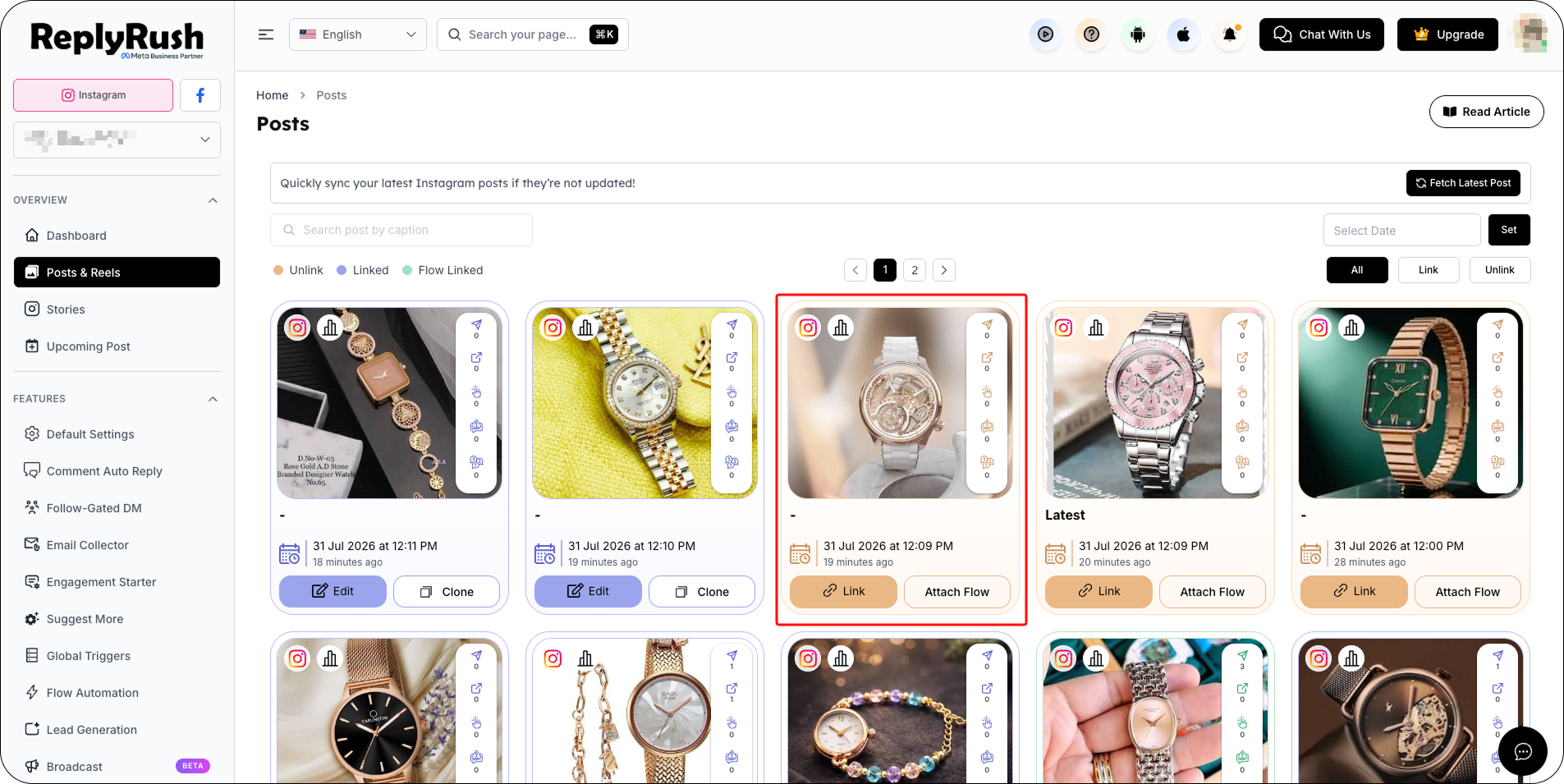Open analytics icon on 12:11 PM post

[330, 328]
